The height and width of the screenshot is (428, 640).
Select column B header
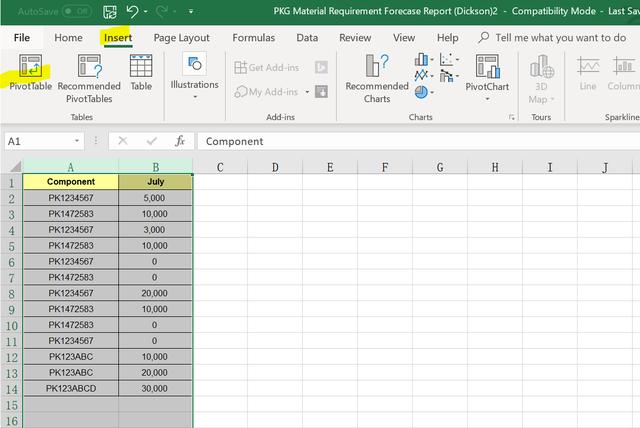click(x=156, y=167)
